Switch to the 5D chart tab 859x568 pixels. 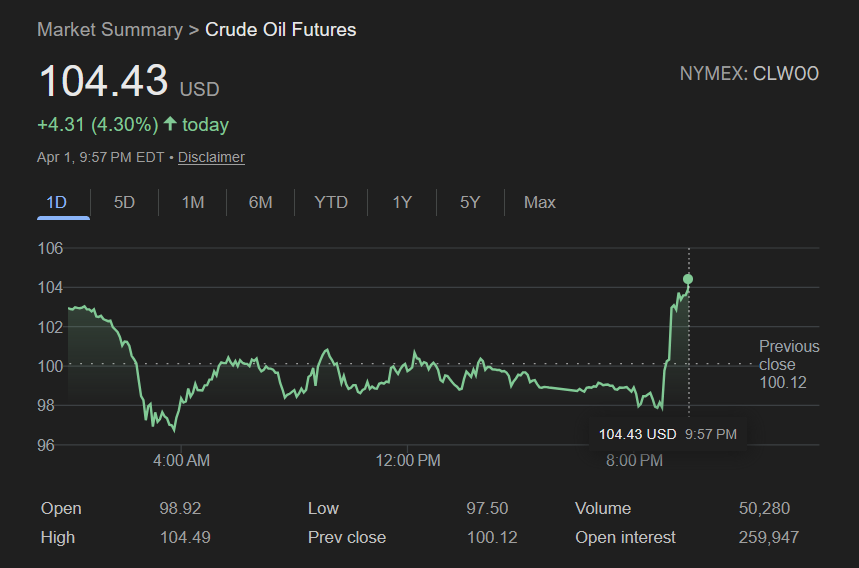[x=124, y=202]
